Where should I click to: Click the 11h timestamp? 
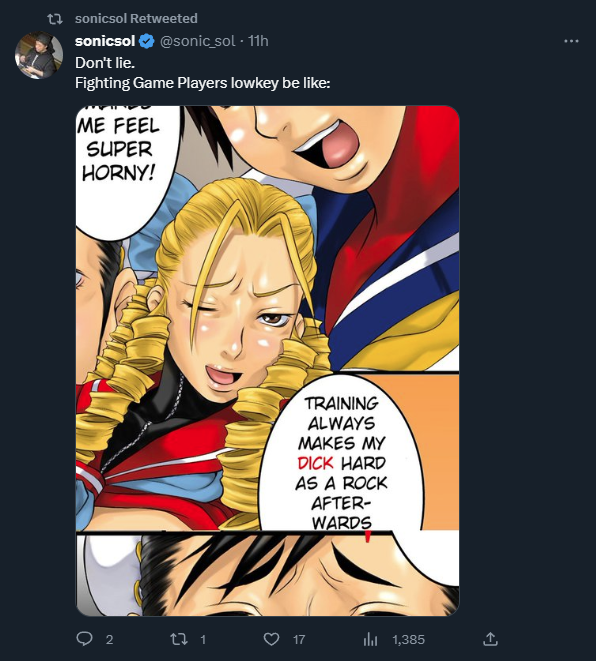click(x=258, y=41)
